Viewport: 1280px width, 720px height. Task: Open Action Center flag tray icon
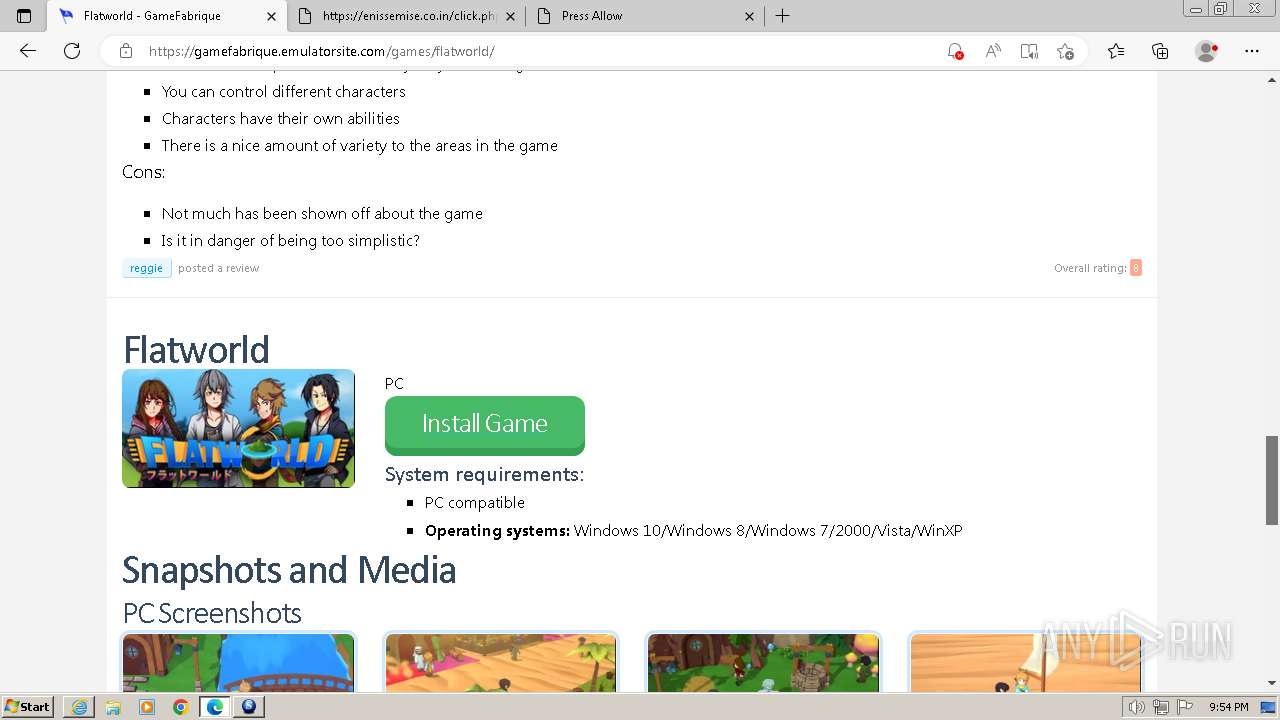click(x=1184, y=707)
